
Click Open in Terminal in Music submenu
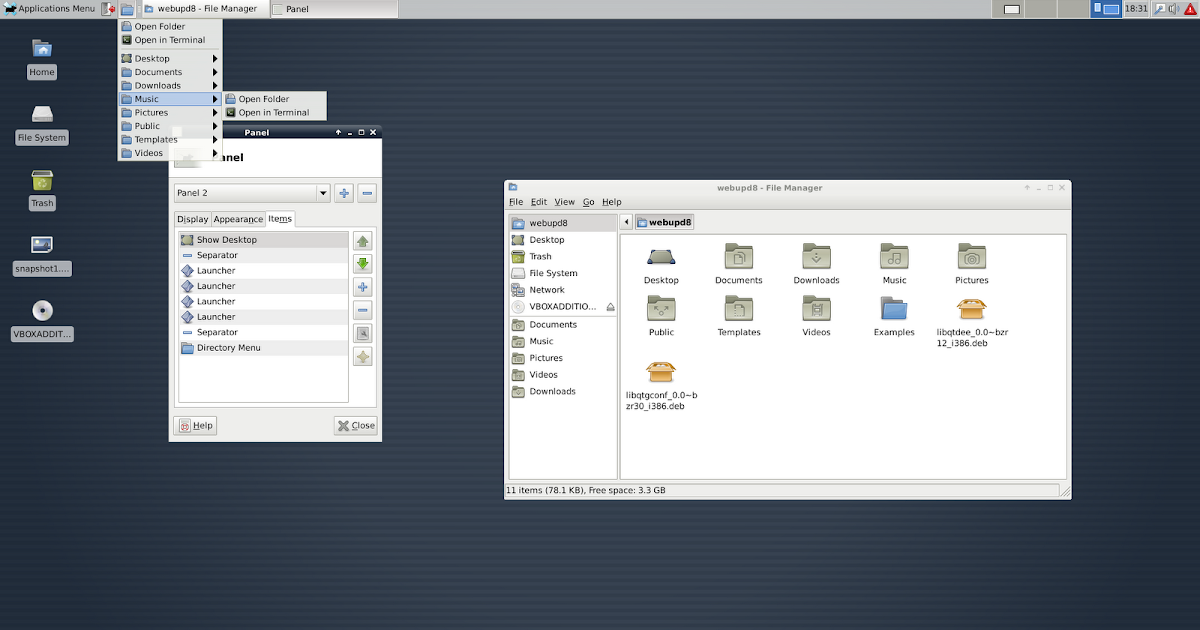(x=273, y=113)
